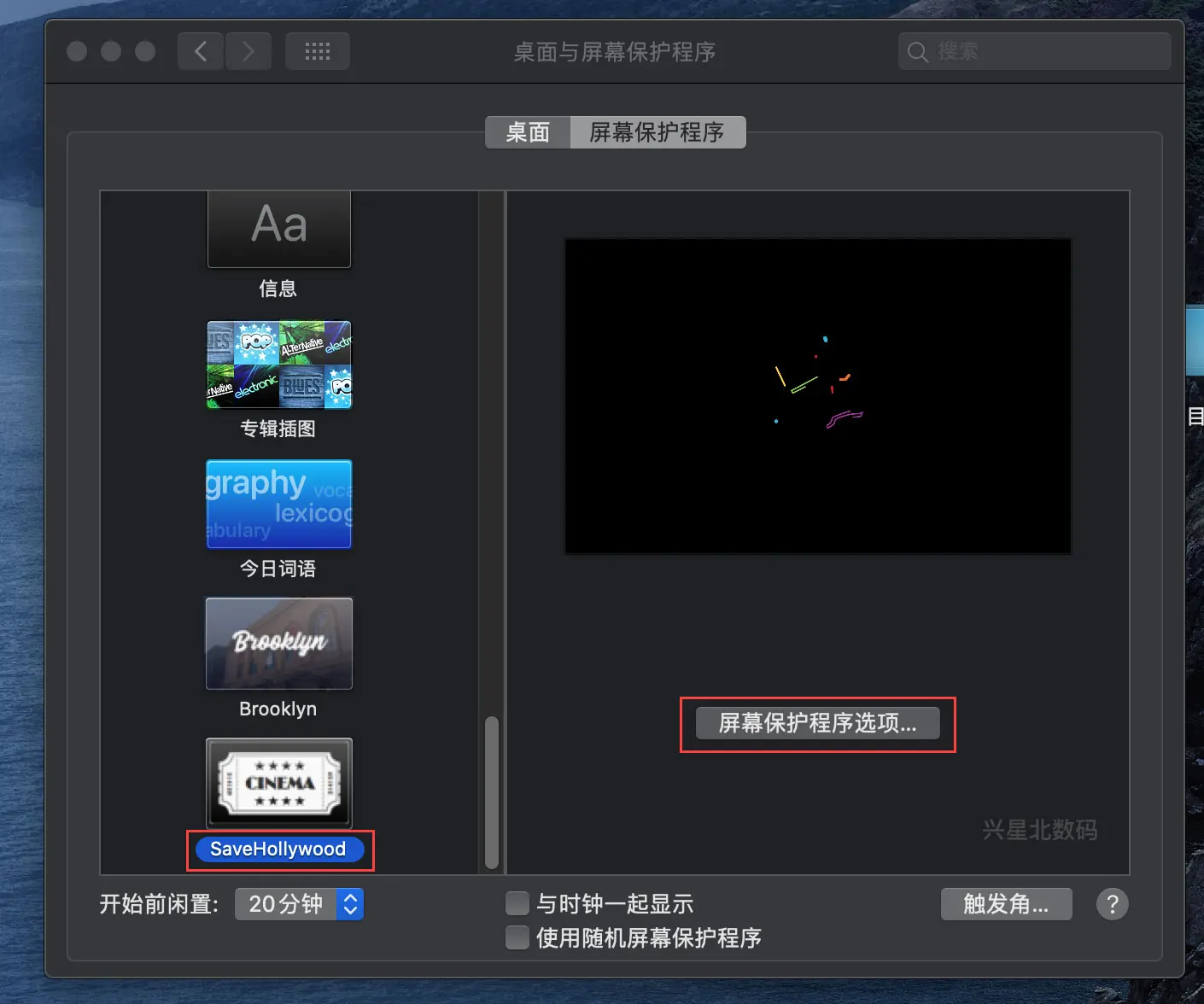Image resolution: width=1204 pixels, height=1004 pixels.
Task: Open 屏幕保护程序选项... button
Action: (x=818, y=723)
